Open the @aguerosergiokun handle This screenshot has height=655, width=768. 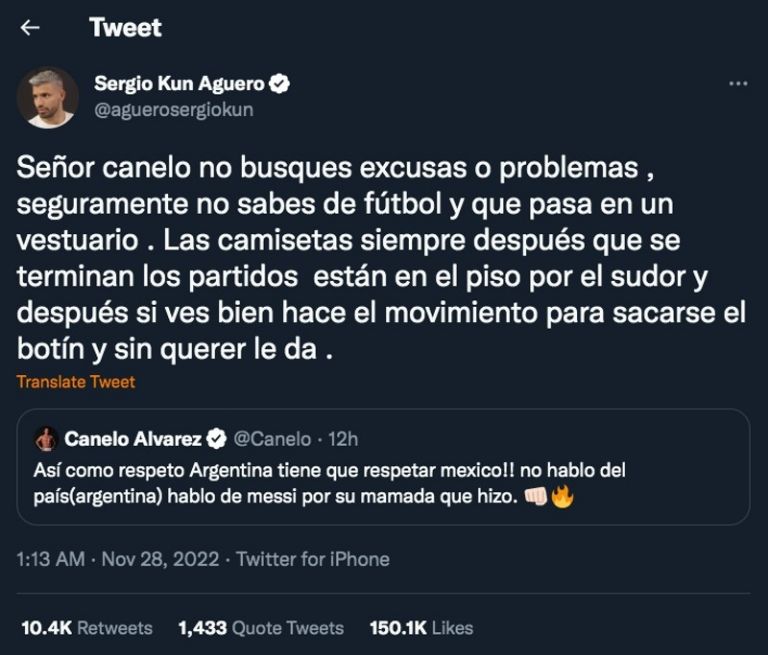(173, 110)
